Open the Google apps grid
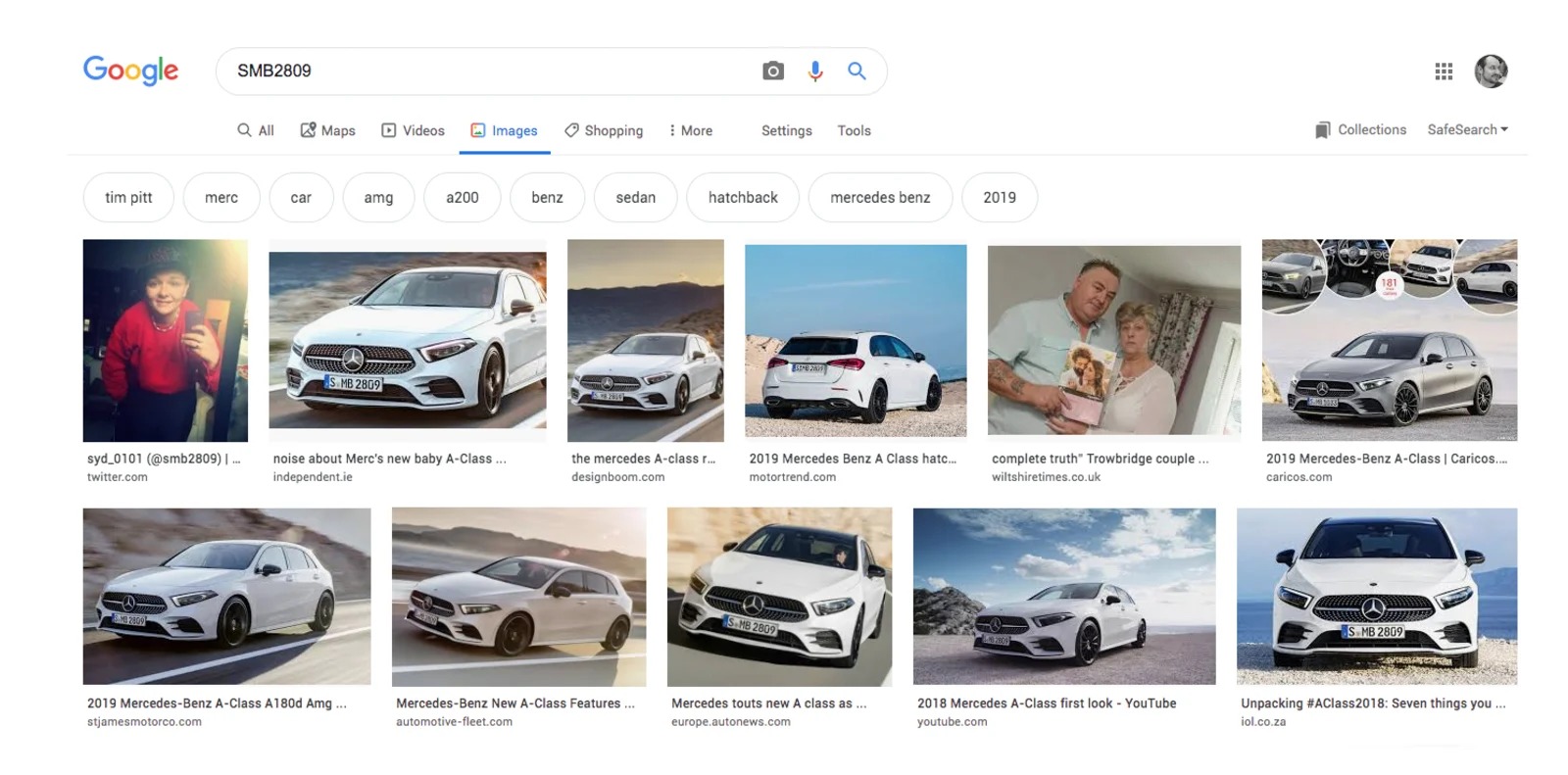This screenshot has height=775, width=1568. coord(1444,71)
